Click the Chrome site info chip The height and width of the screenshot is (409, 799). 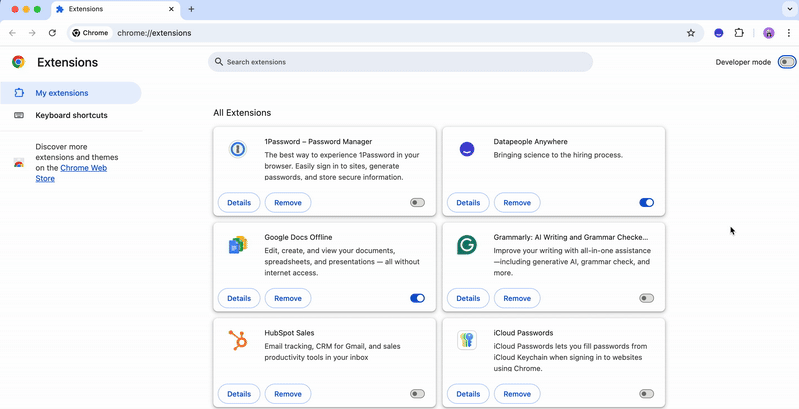(x=90, y=33)
